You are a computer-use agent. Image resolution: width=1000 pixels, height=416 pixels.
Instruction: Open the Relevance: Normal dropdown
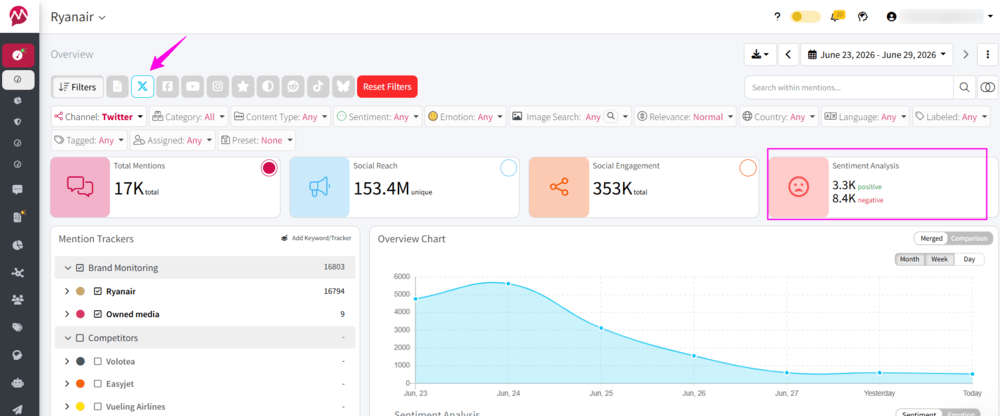[x=686, y=117]
